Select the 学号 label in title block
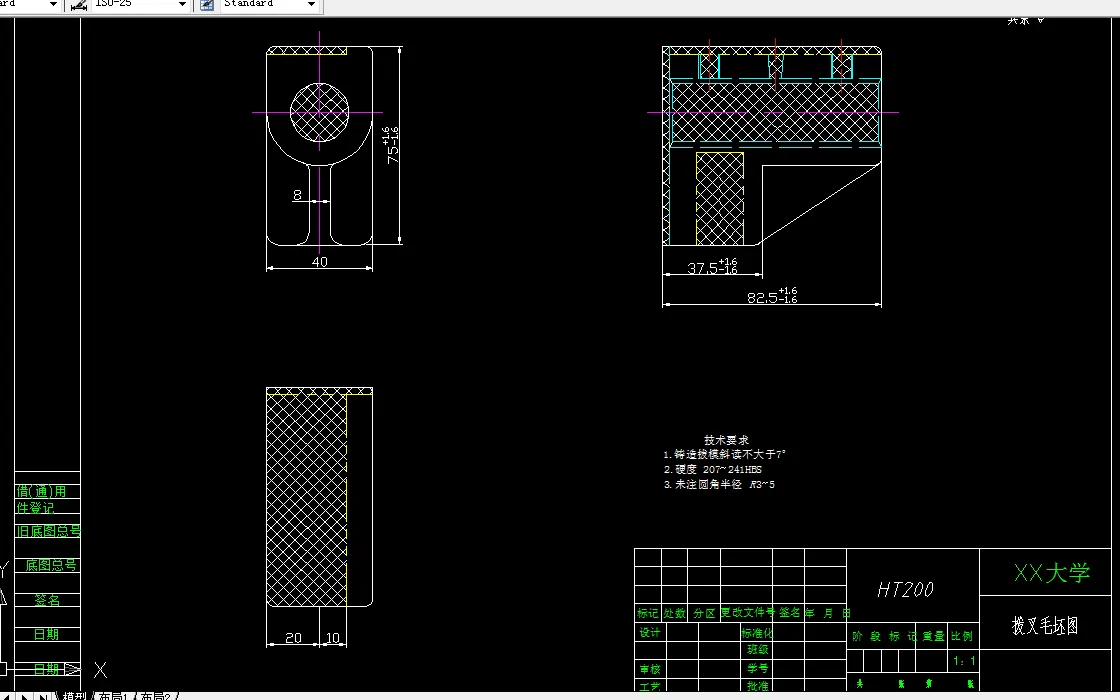1120x700 pixels. [758, 669]
